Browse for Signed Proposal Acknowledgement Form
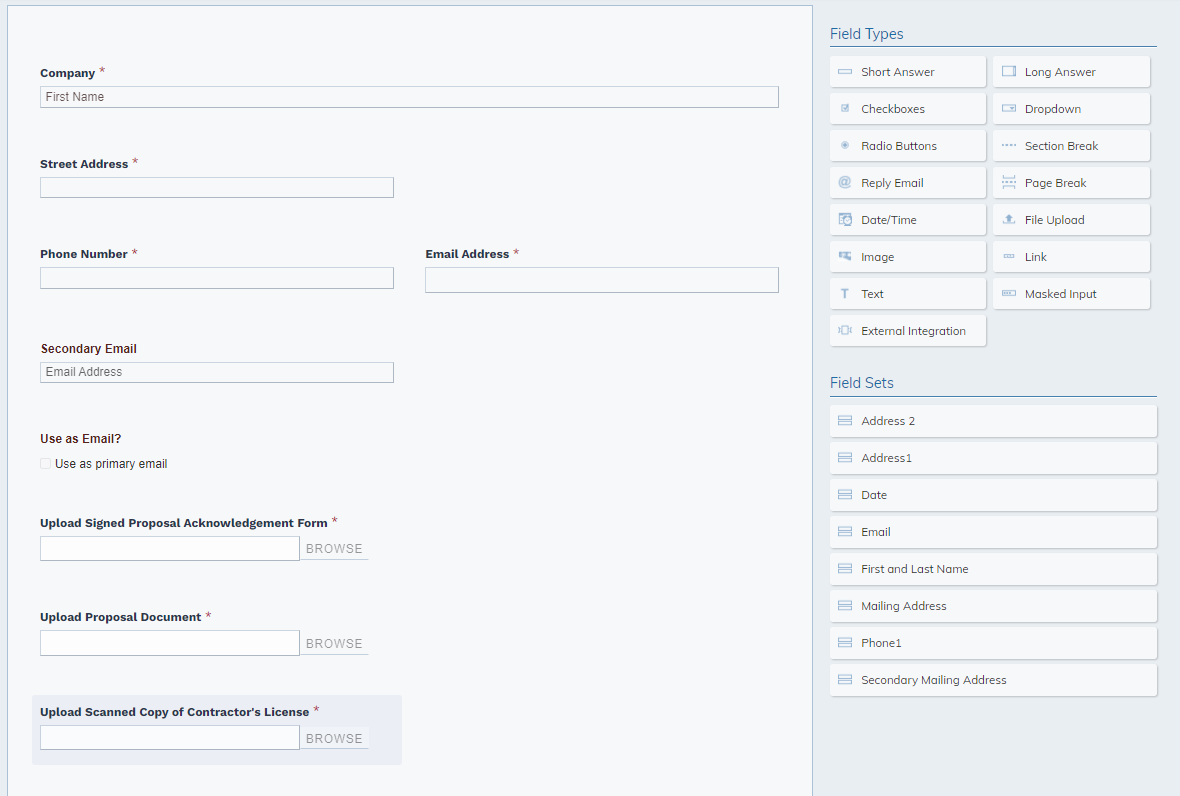 pyautogui.click(x=334, y=548)
